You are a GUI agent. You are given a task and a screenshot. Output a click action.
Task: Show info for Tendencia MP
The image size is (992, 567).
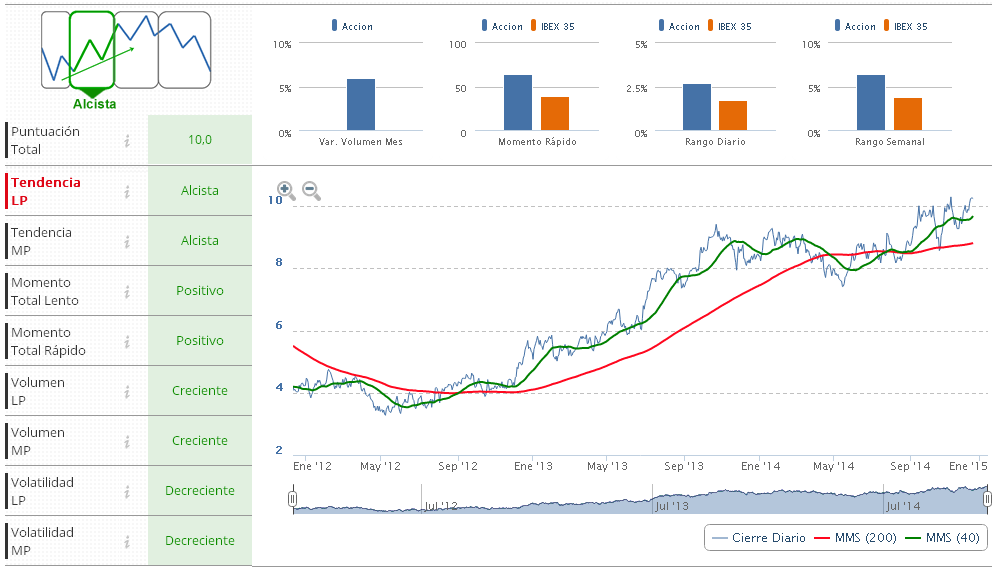pyautogui.click(x=127, y=241)
